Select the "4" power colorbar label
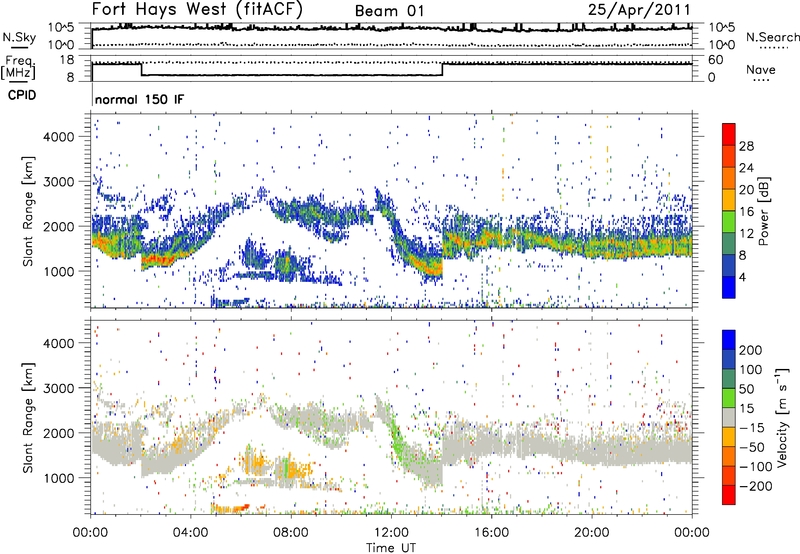The height and width of the screenshot is (554, 800). [x=743, y=278]
